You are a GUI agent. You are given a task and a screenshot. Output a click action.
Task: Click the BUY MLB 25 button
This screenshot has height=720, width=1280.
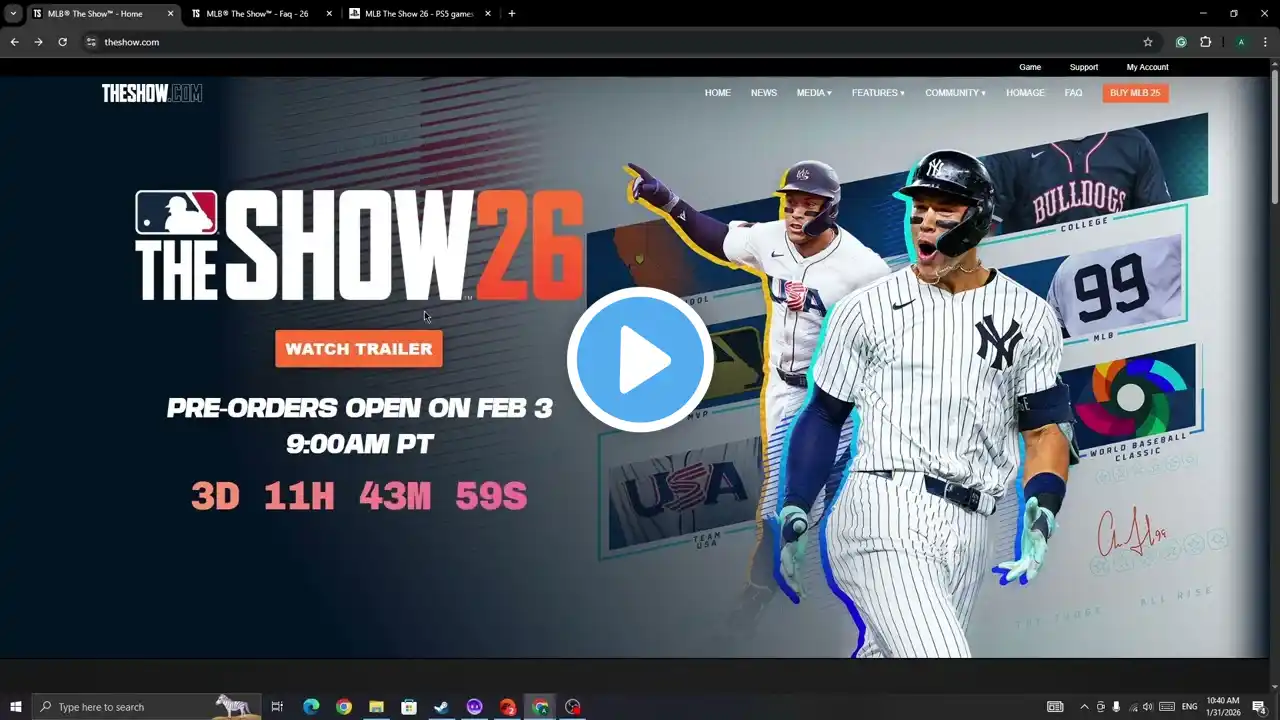[x=1135, y=93]
